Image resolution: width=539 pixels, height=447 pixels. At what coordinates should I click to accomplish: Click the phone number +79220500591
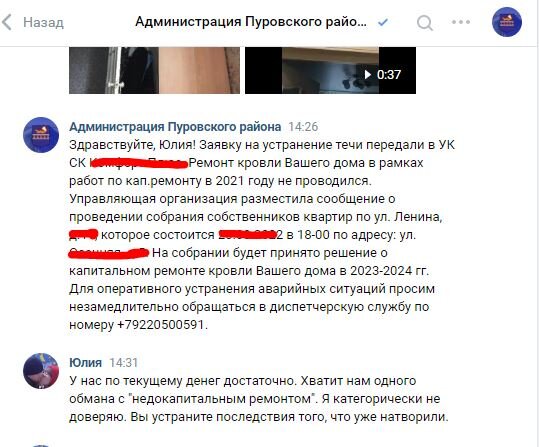(161, 324)
